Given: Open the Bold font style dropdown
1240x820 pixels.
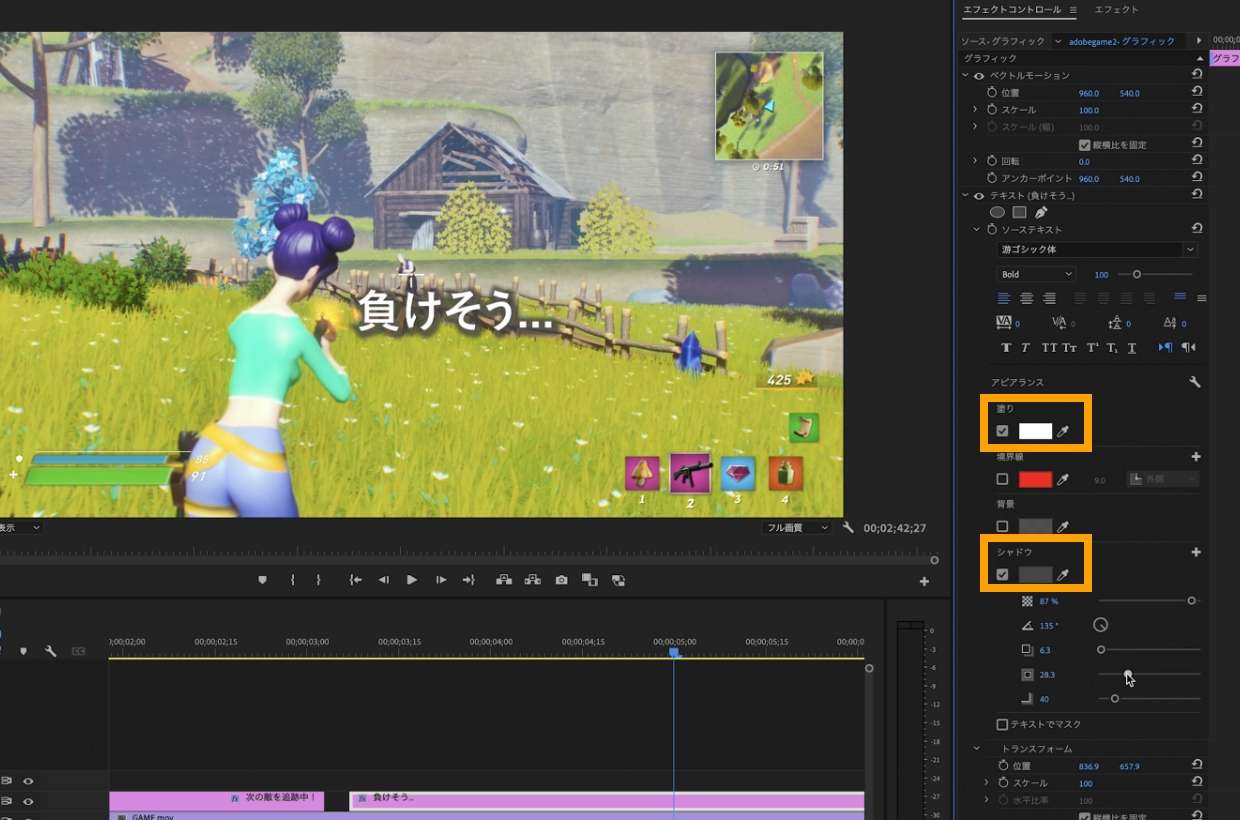Looking at the screenshot, I should [1036, 274].
